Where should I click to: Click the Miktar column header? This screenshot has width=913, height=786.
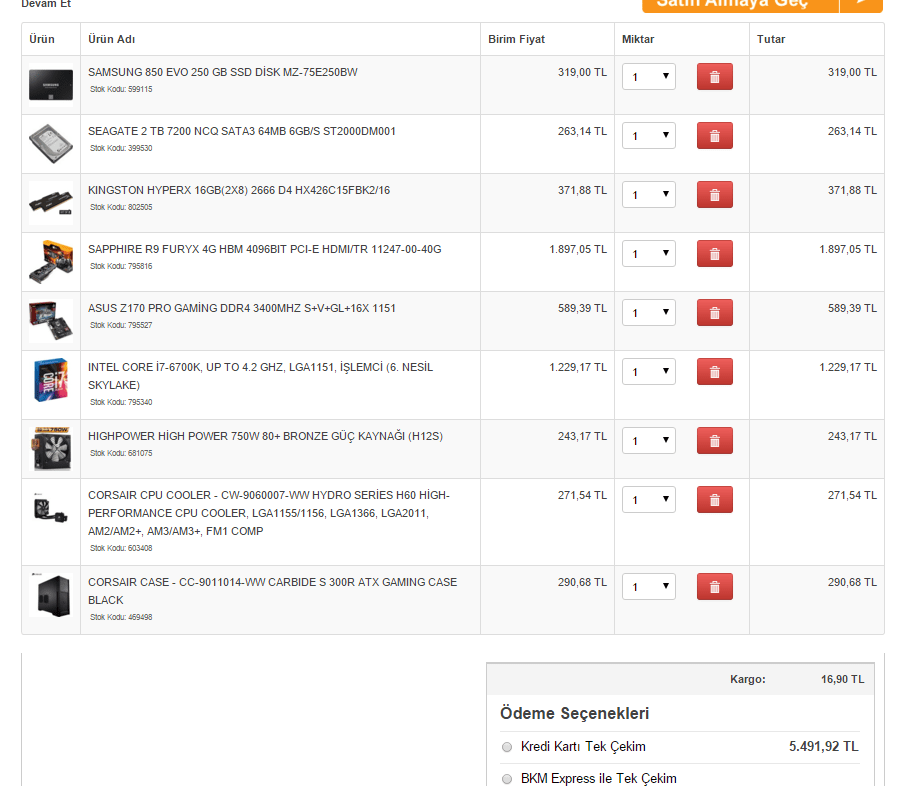[x=638, y=39]
